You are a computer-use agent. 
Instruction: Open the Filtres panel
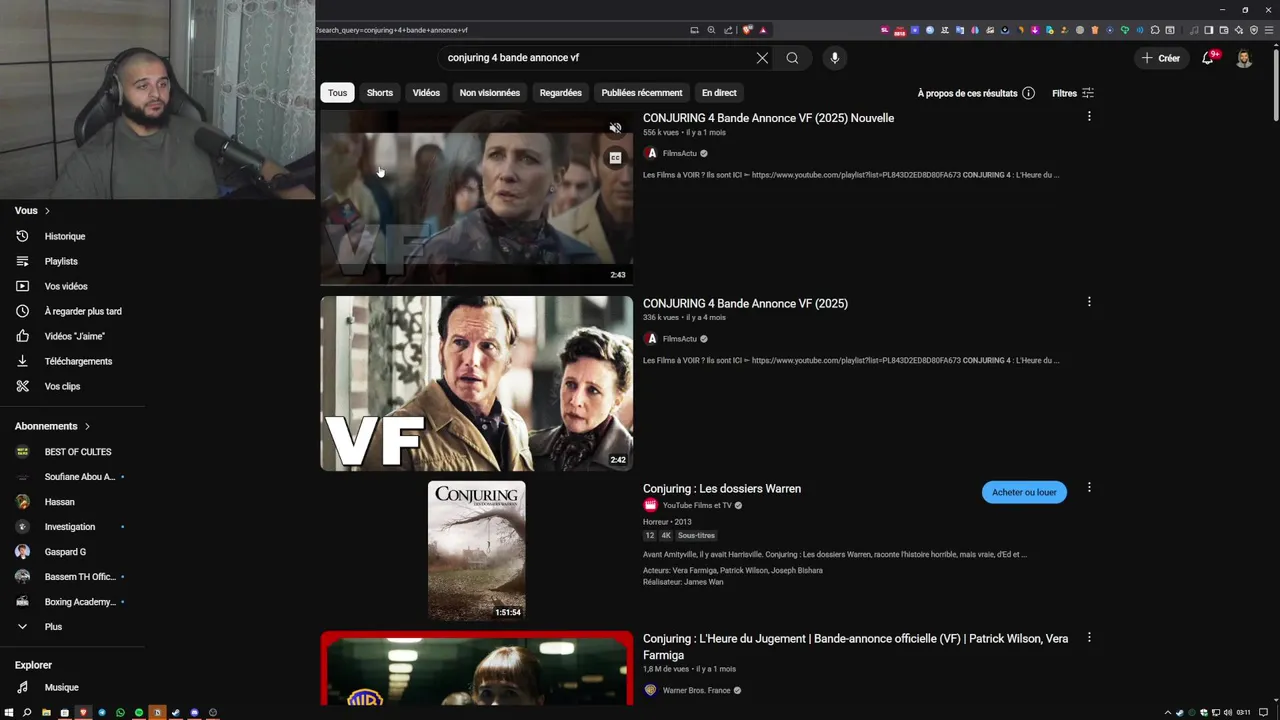[x=1073, y=93]
